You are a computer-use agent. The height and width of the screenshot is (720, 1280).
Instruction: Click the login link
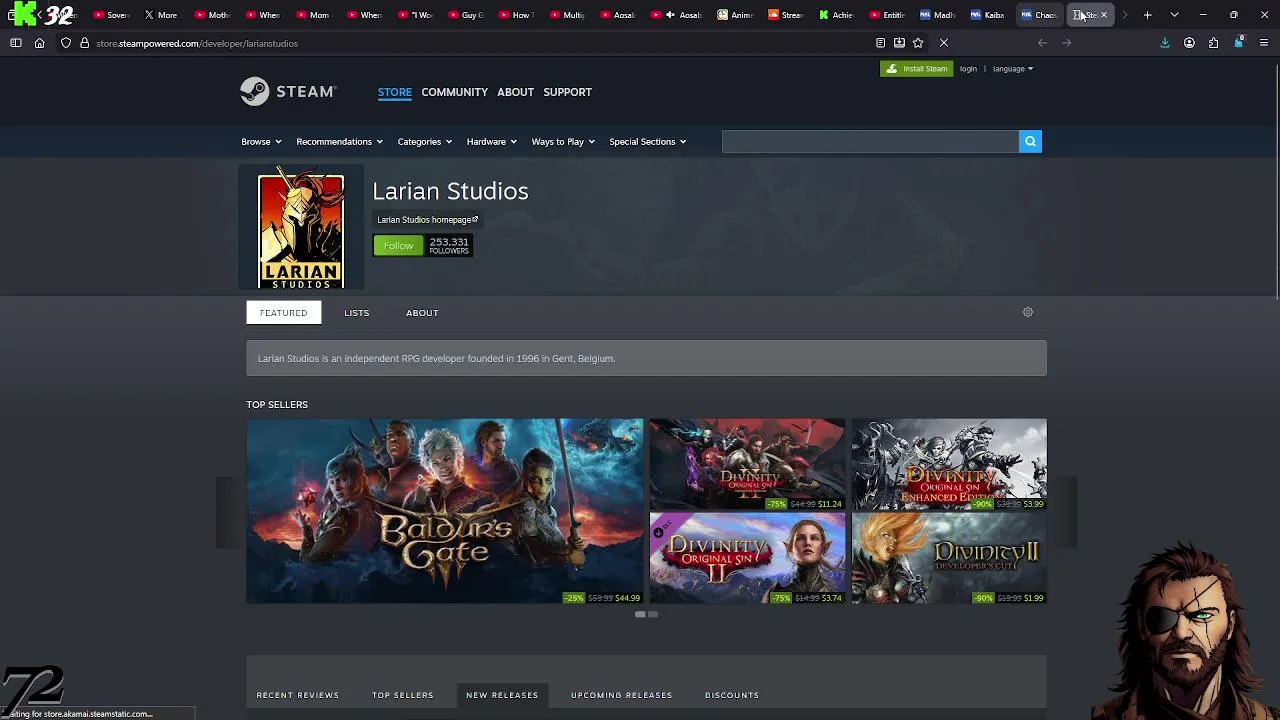point(968,69)
